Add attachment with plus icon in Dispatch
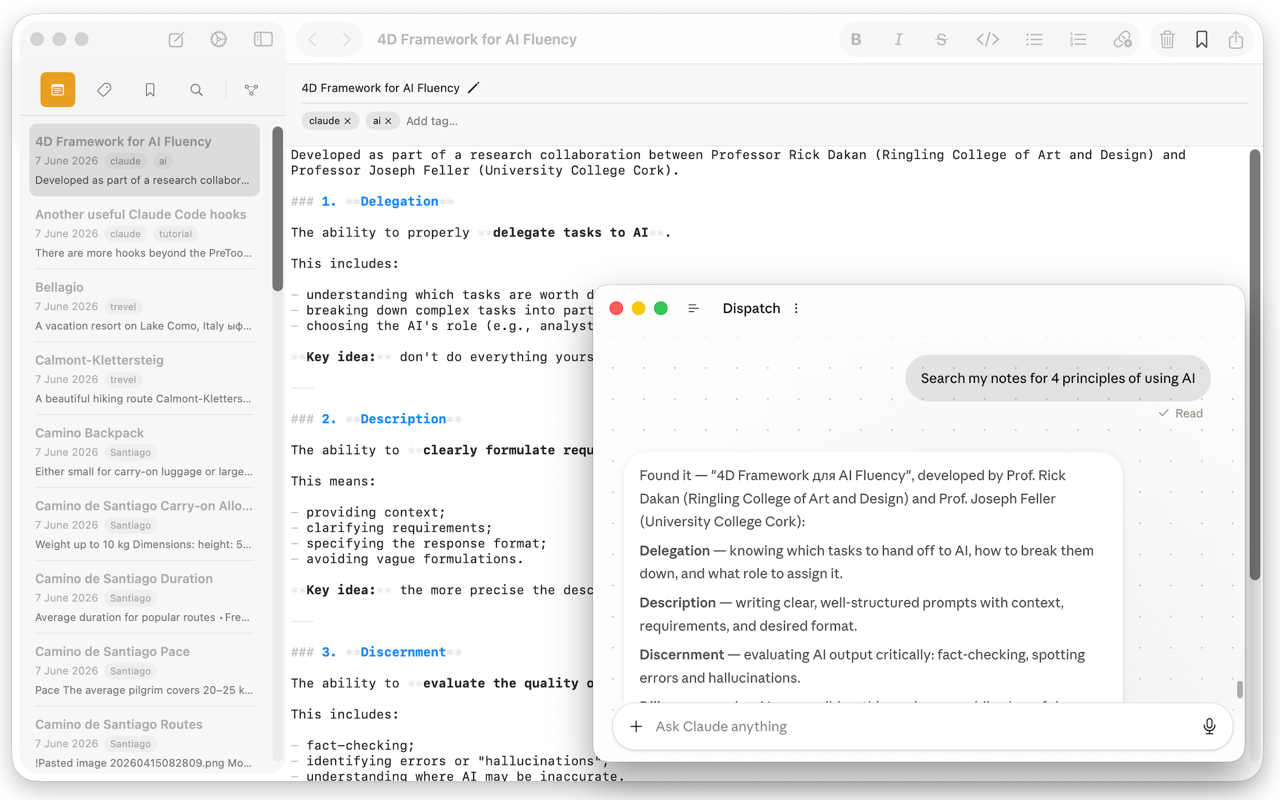Viewport: 1280px width, 800px height. pos(636,727)
